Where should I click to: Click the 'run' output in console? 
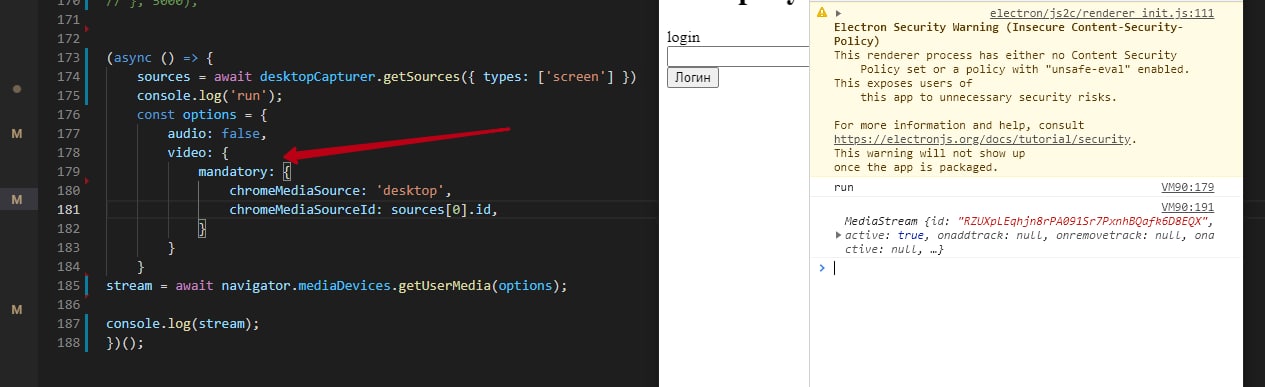844,188
